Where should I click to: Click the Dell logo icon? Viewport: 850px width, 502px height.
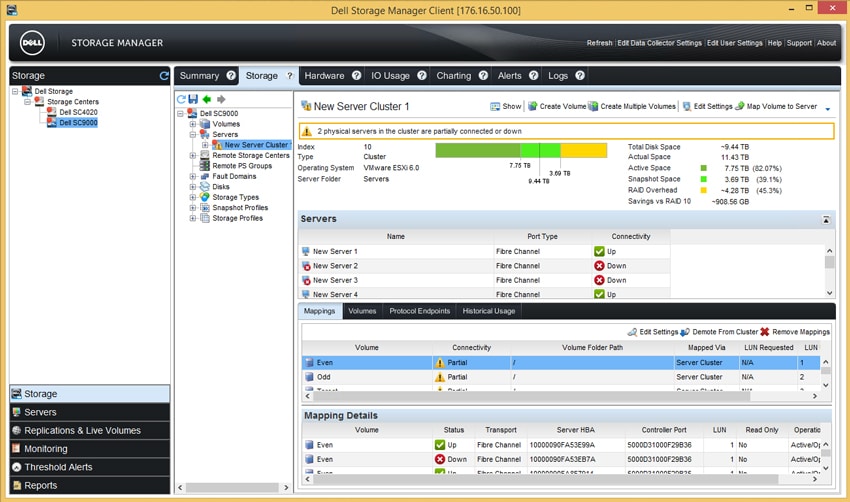pos(33,43)
